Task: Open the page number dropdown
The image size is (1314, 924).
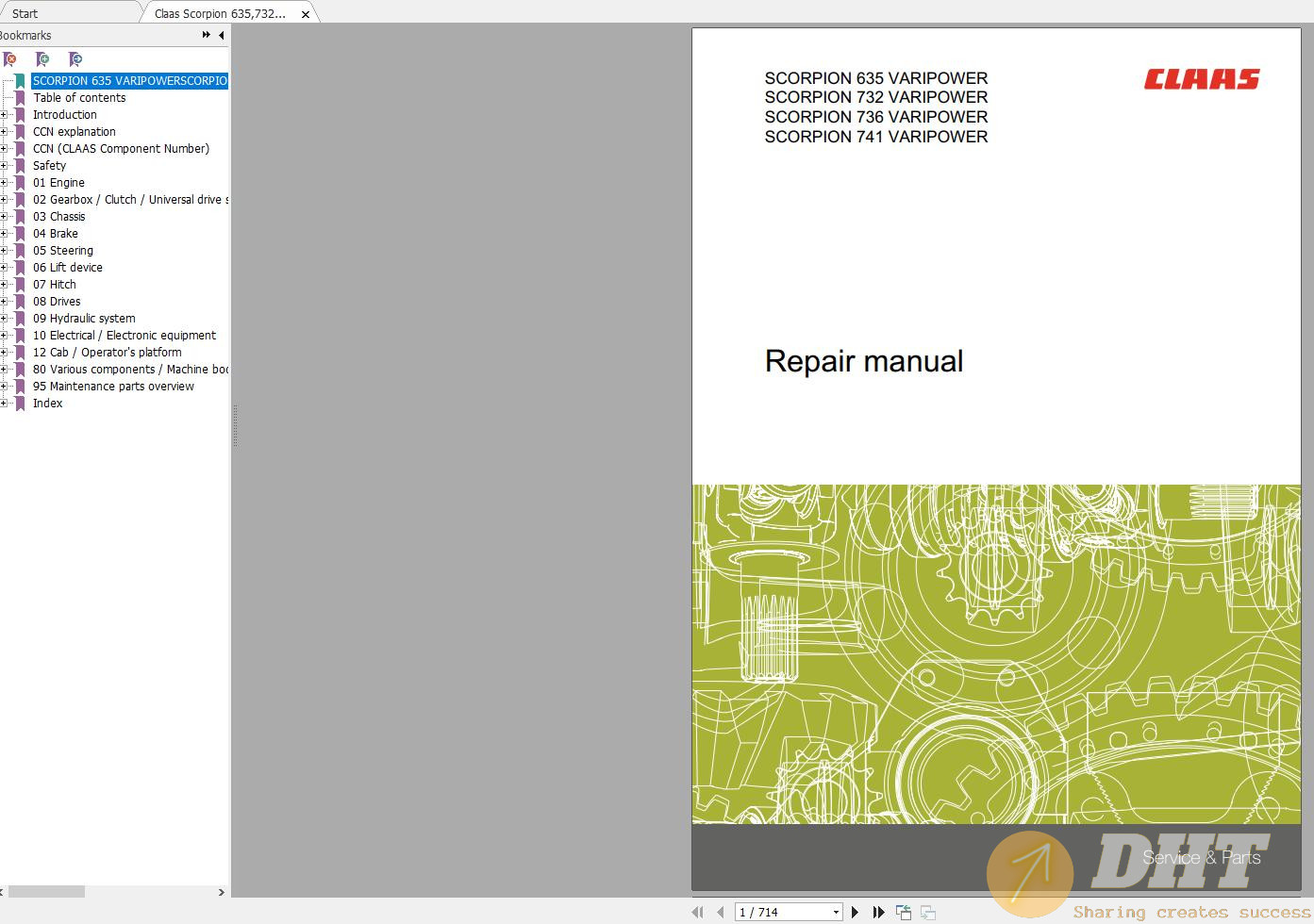Action: tap(836, 912)
